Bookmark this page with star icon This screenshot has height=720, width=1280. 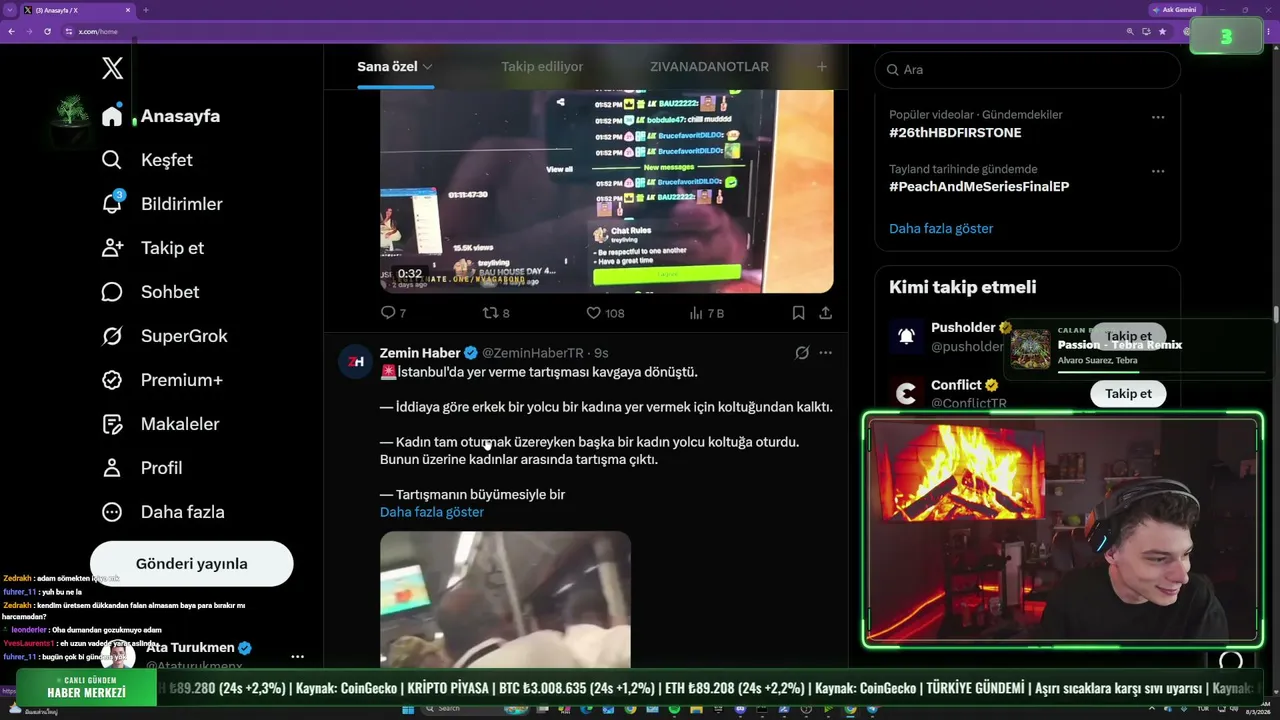(x=1163, y=31)
